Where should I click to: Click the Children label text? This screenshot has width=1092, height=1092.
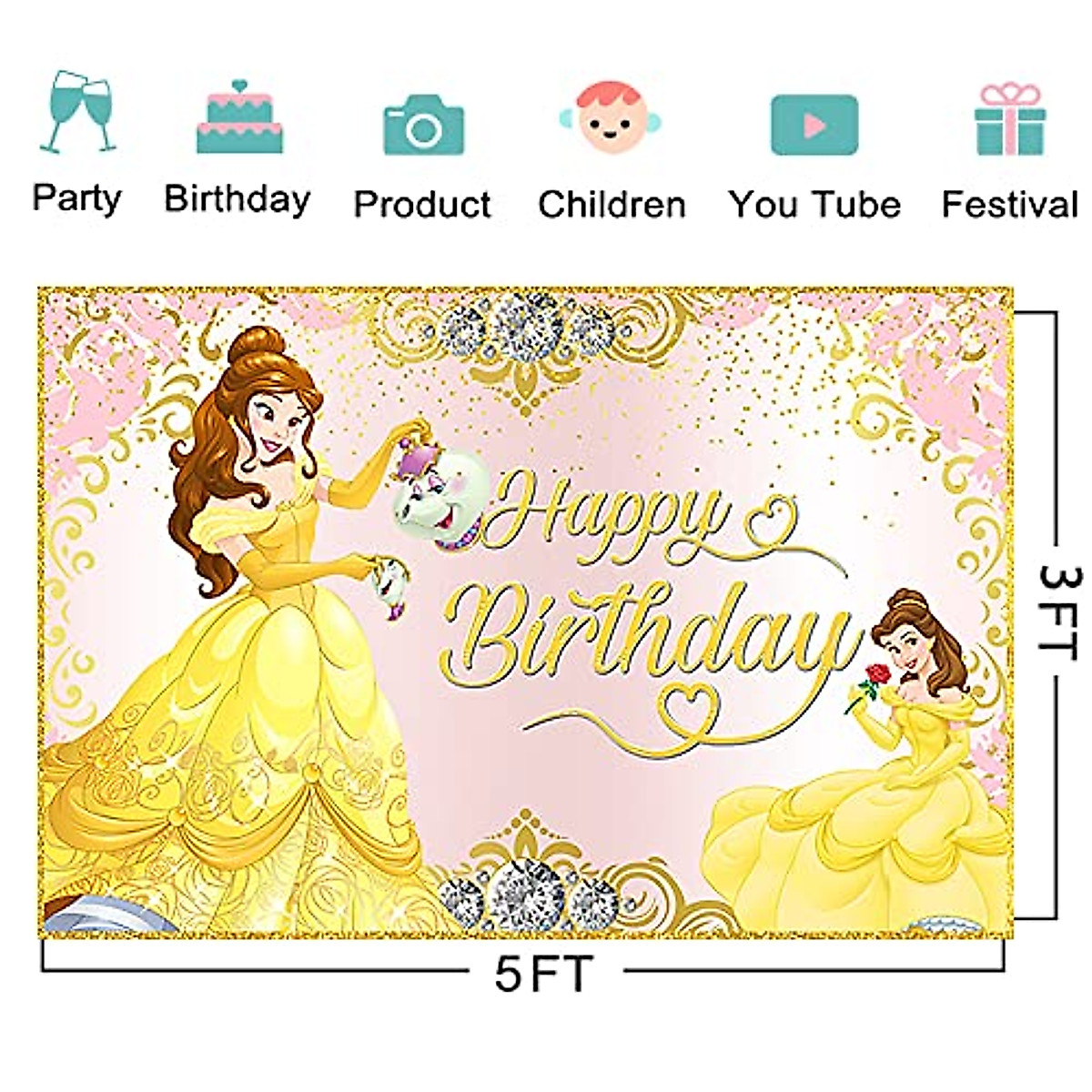tap(612, 204)
